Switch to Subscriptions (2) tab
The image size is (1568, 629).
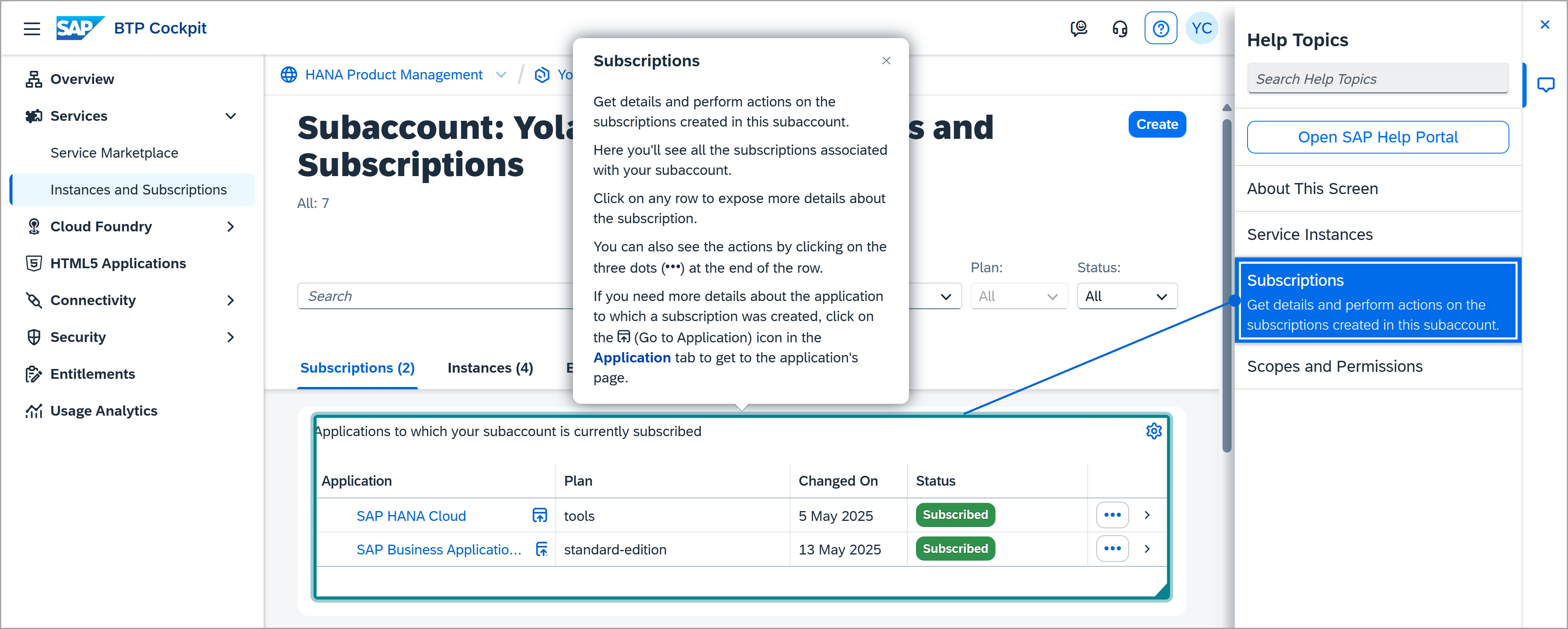coord(357,368)
